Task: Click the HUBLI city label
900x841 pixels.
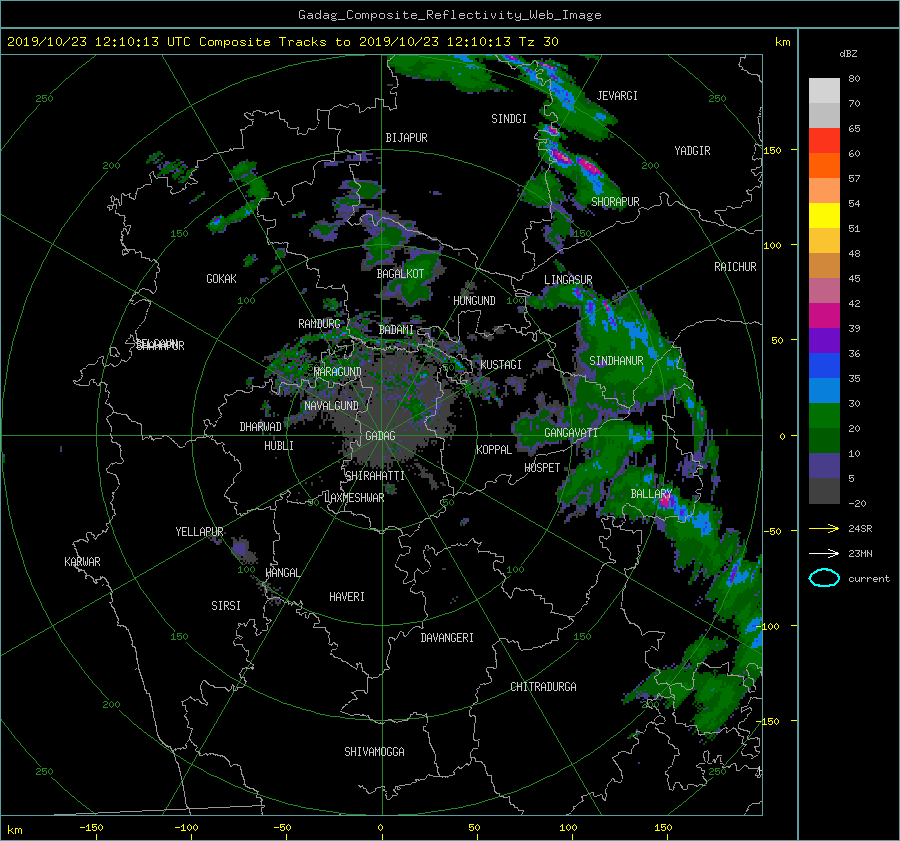Action: pos(279,445)
